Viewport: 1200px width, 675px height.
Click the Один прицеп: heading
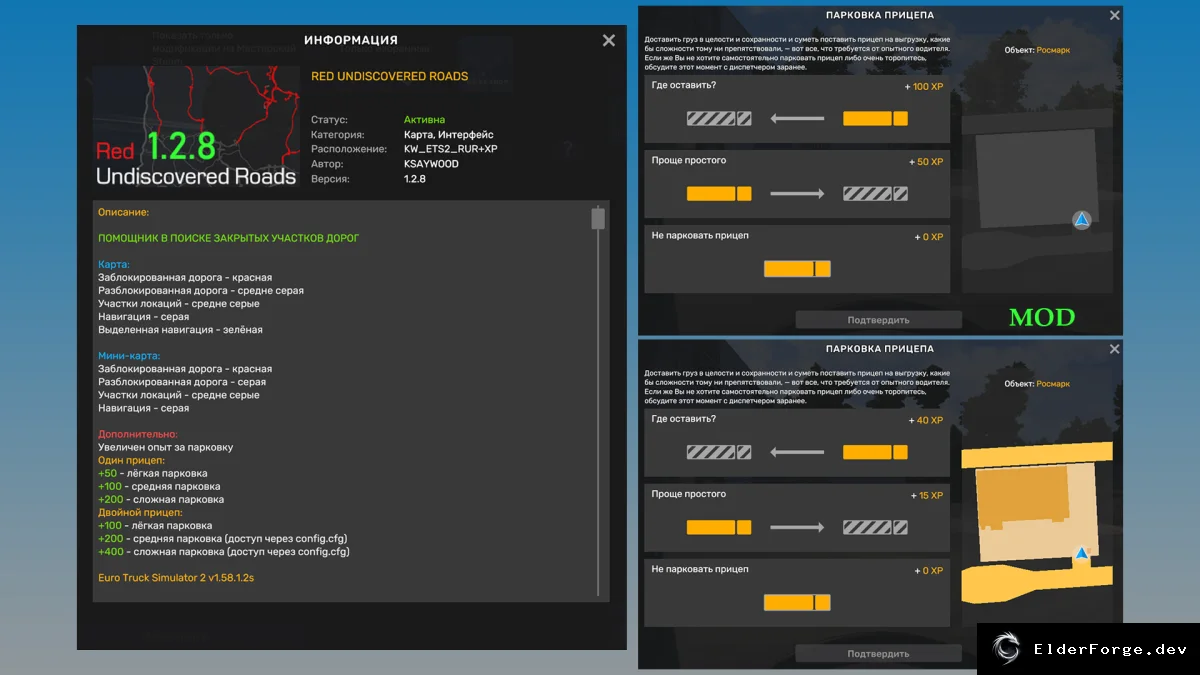click(131, 461)
